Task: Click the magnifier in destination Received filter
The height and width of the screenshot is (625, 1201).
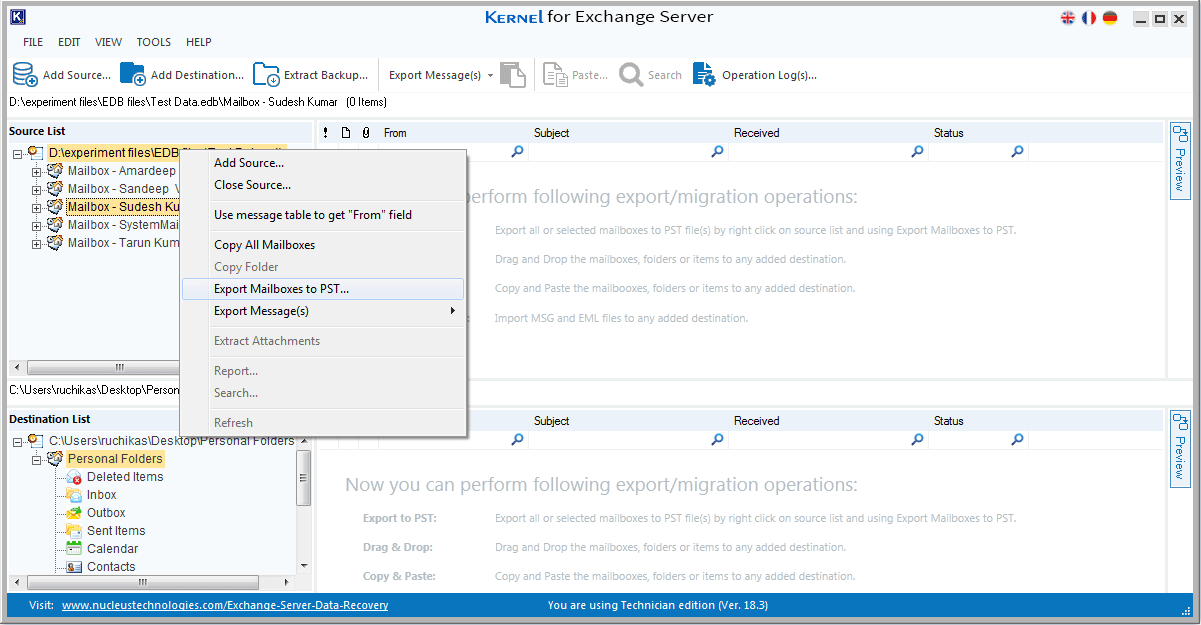Action: pos(917,439)
